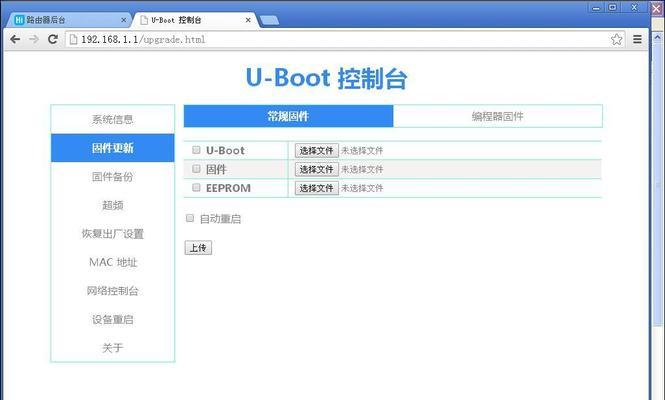Image resolution: width=665 pixels, height=400 pixels.
Task: Click the scrollbar up arrow
Action: [x=657, y=37]
